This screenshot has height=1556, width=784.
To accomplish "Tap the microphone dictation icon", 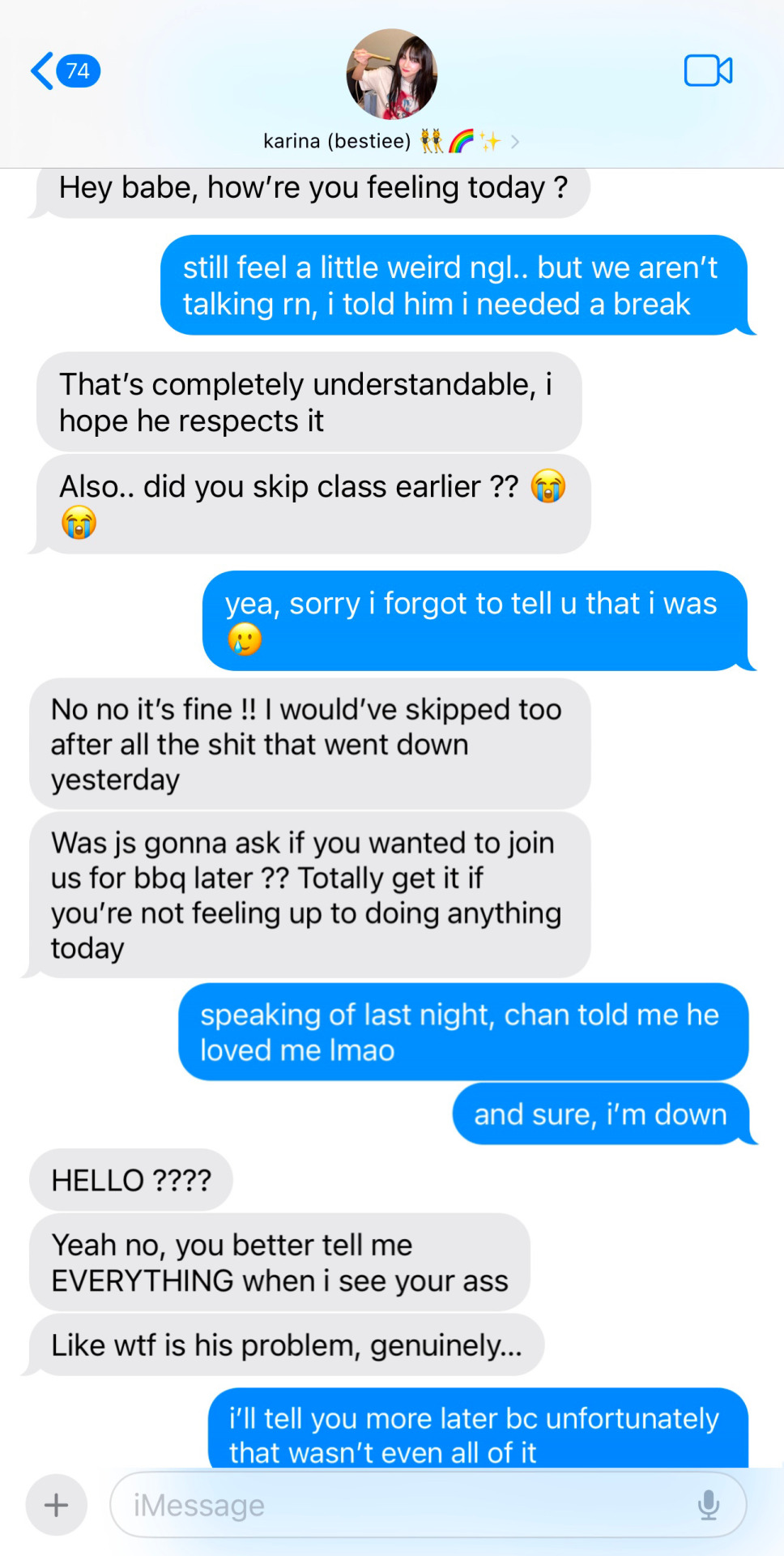I will (709, 1505).
